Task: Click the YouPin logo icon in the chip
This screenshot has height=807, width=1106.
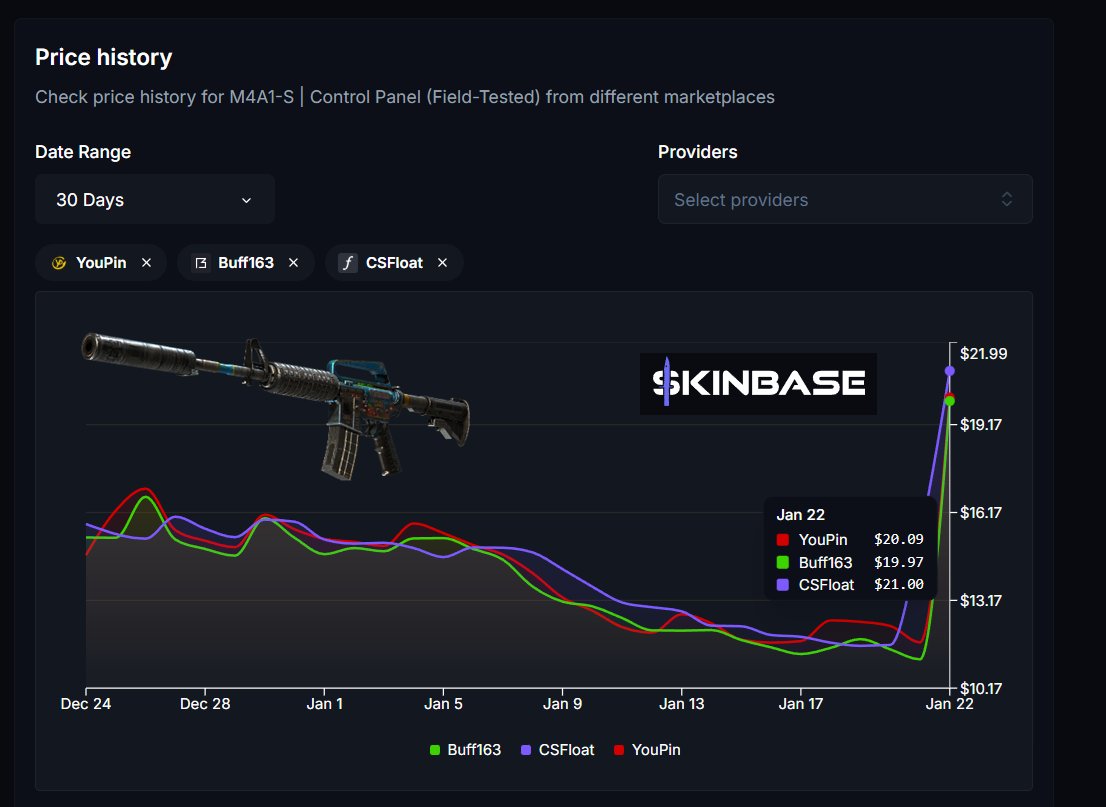Action: pyautogui.click(x=59, y=263)
